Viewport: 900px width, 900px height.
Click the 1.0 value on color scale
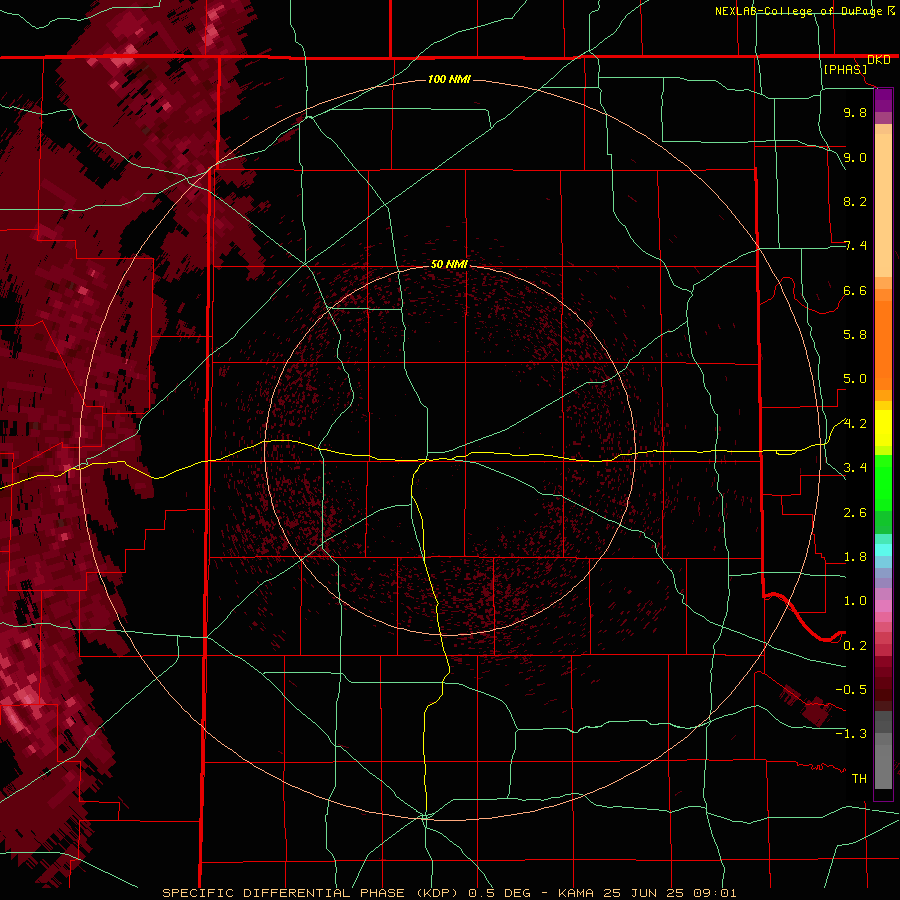855,601
